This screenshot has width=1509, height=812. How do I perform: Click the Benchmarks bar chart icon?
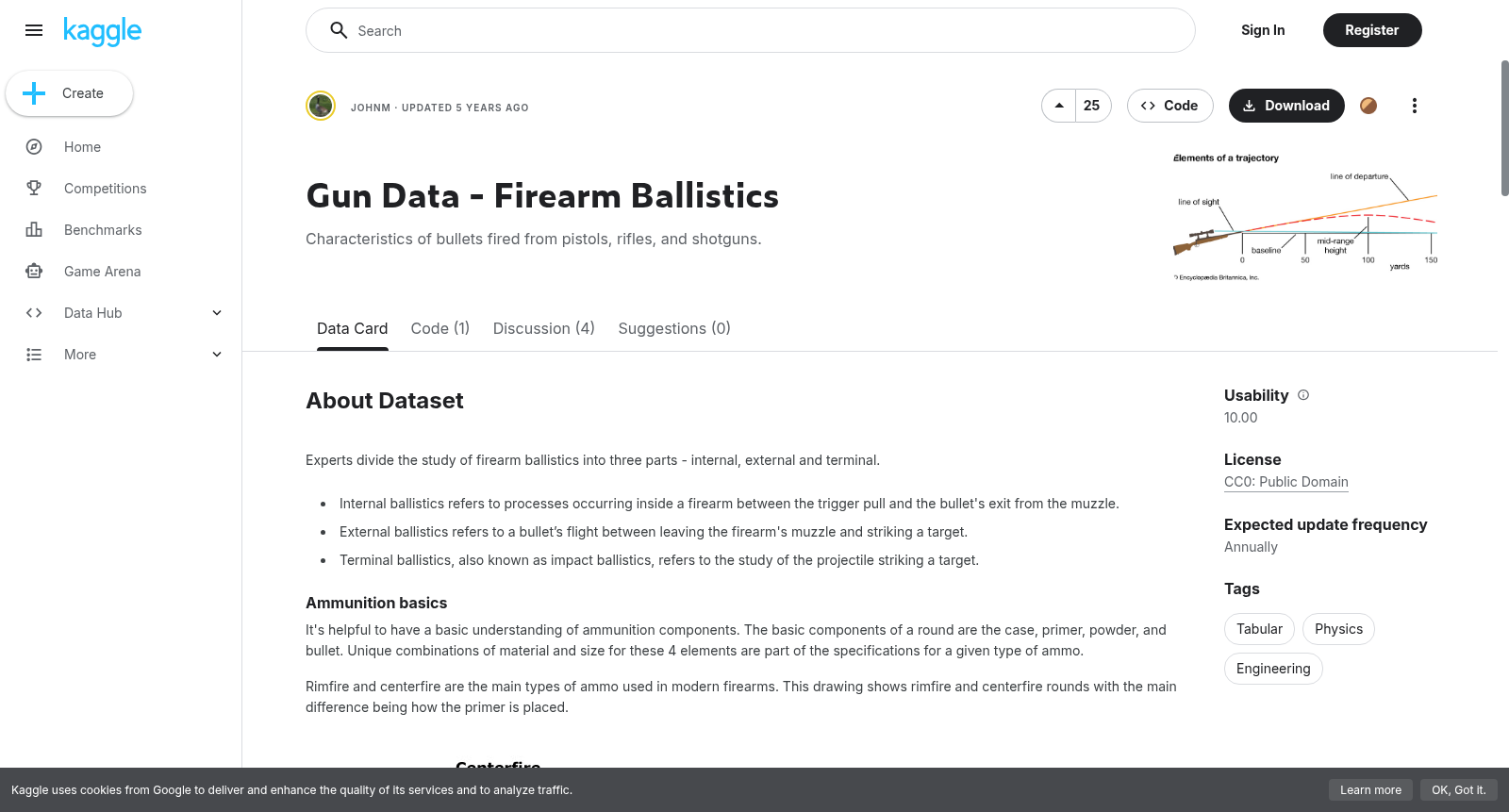(x=34, y=230)
